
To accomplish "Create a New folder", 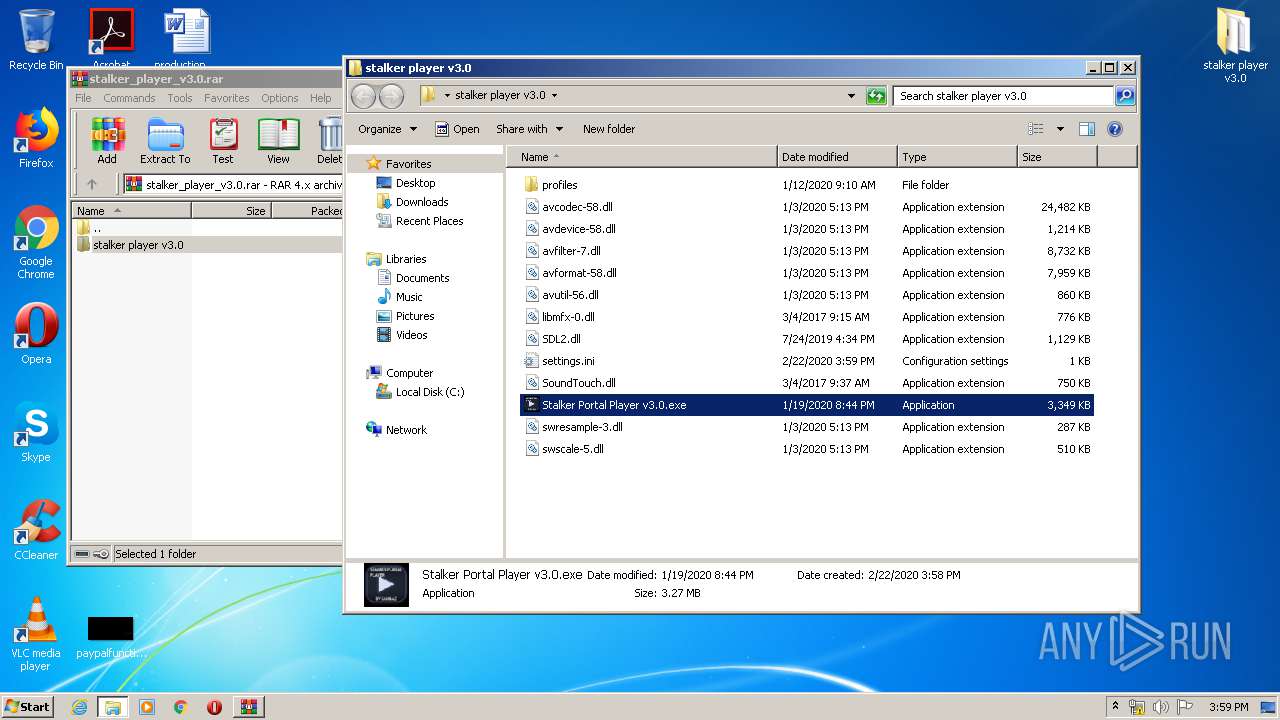I will [609, 129].
